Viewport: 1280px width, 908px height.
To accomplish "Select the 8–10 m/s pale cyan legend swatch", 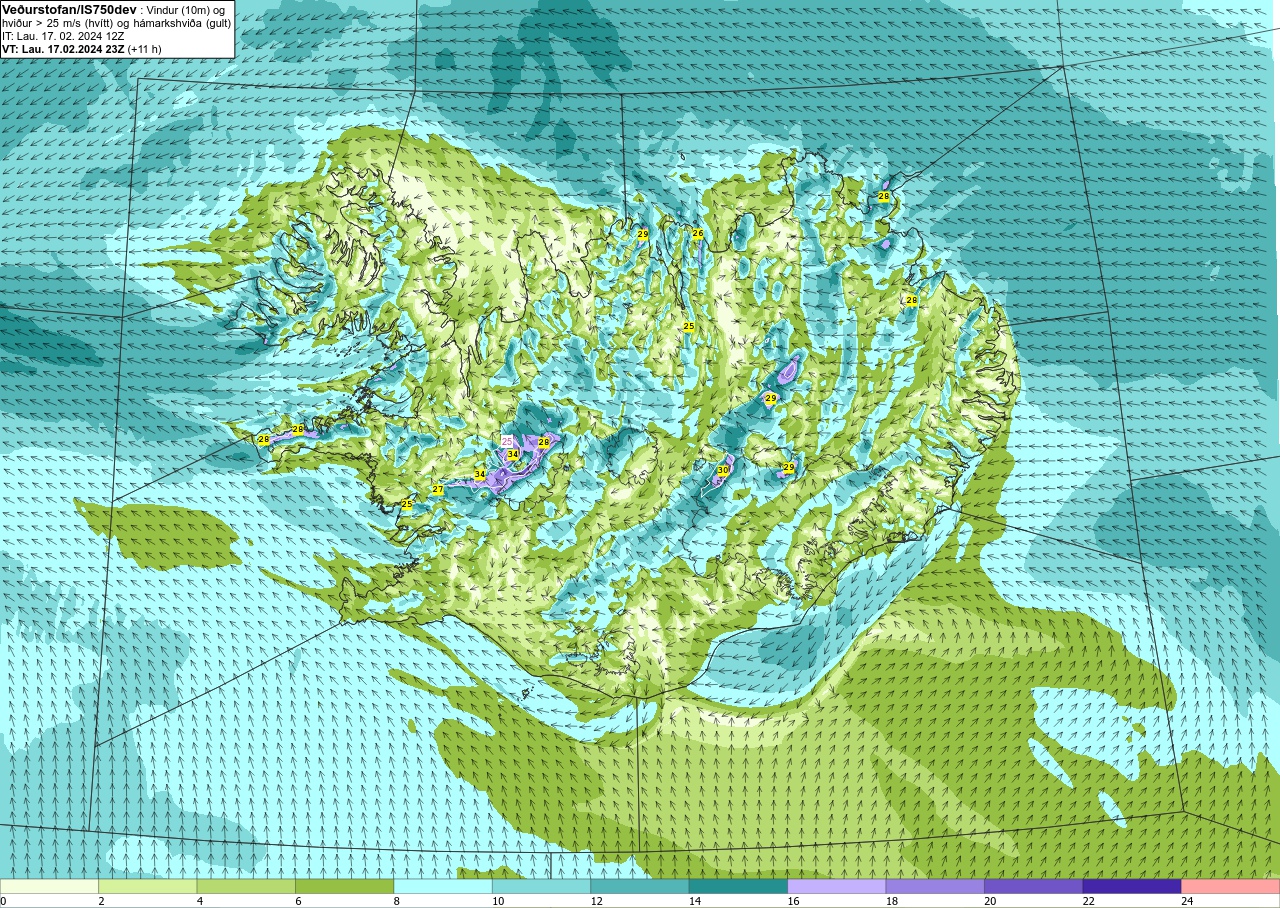I will click(443, 886).
